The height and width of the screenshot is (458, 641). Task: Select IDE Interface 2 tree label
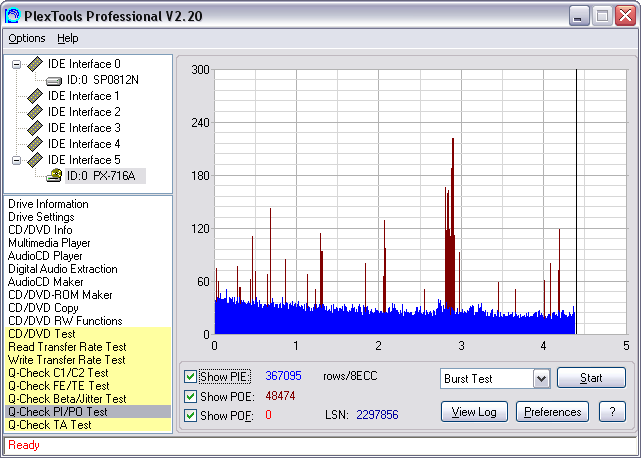[x=84, y=112]
